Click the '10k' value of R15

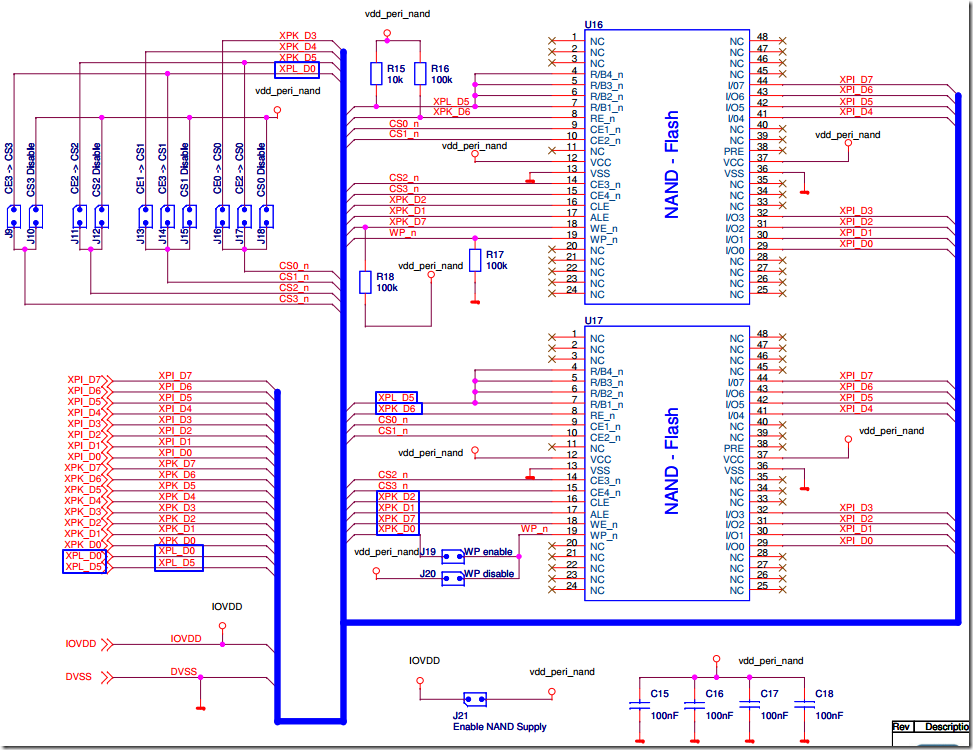(395, 80)
